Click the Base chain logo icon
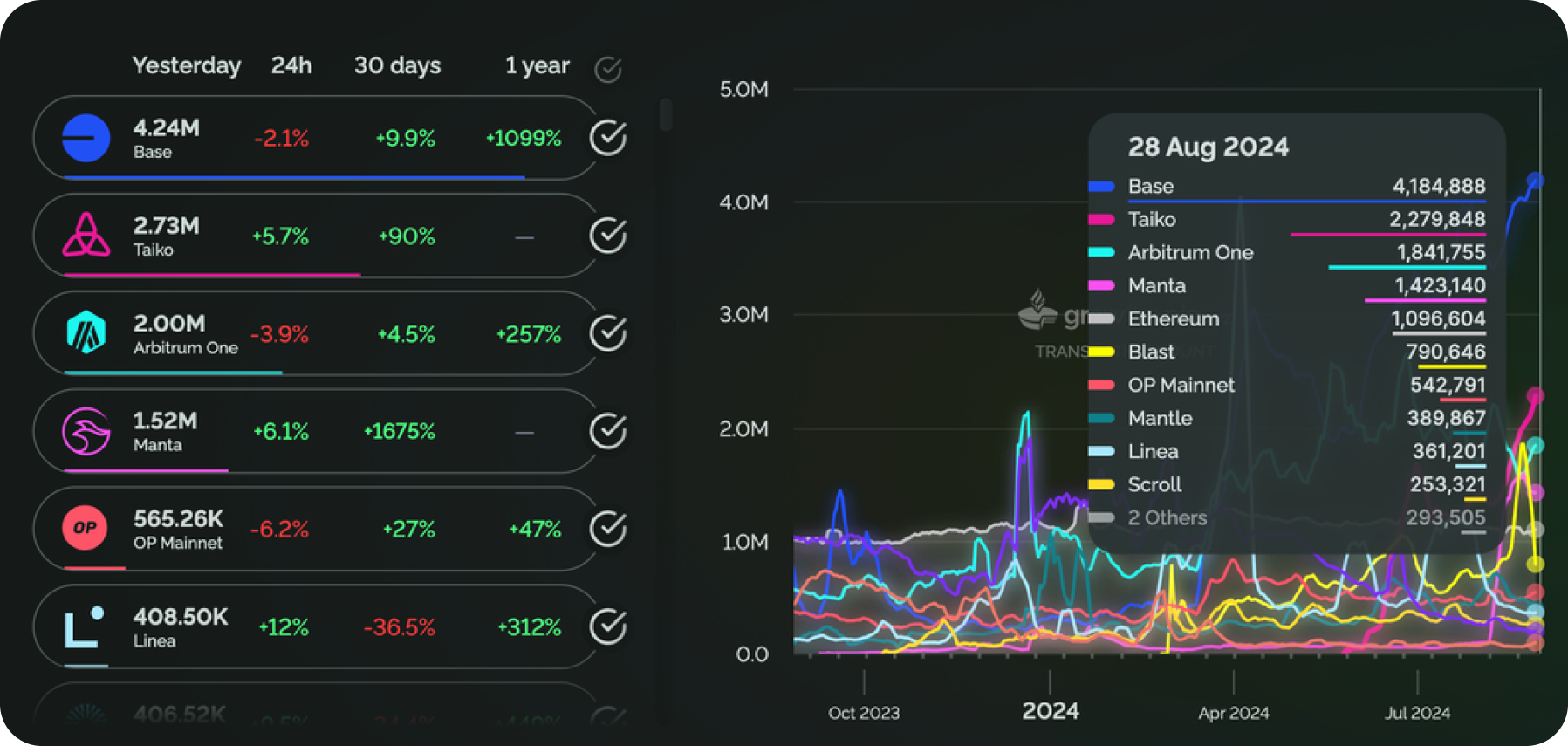1568x746 pixels. [86, 138]
